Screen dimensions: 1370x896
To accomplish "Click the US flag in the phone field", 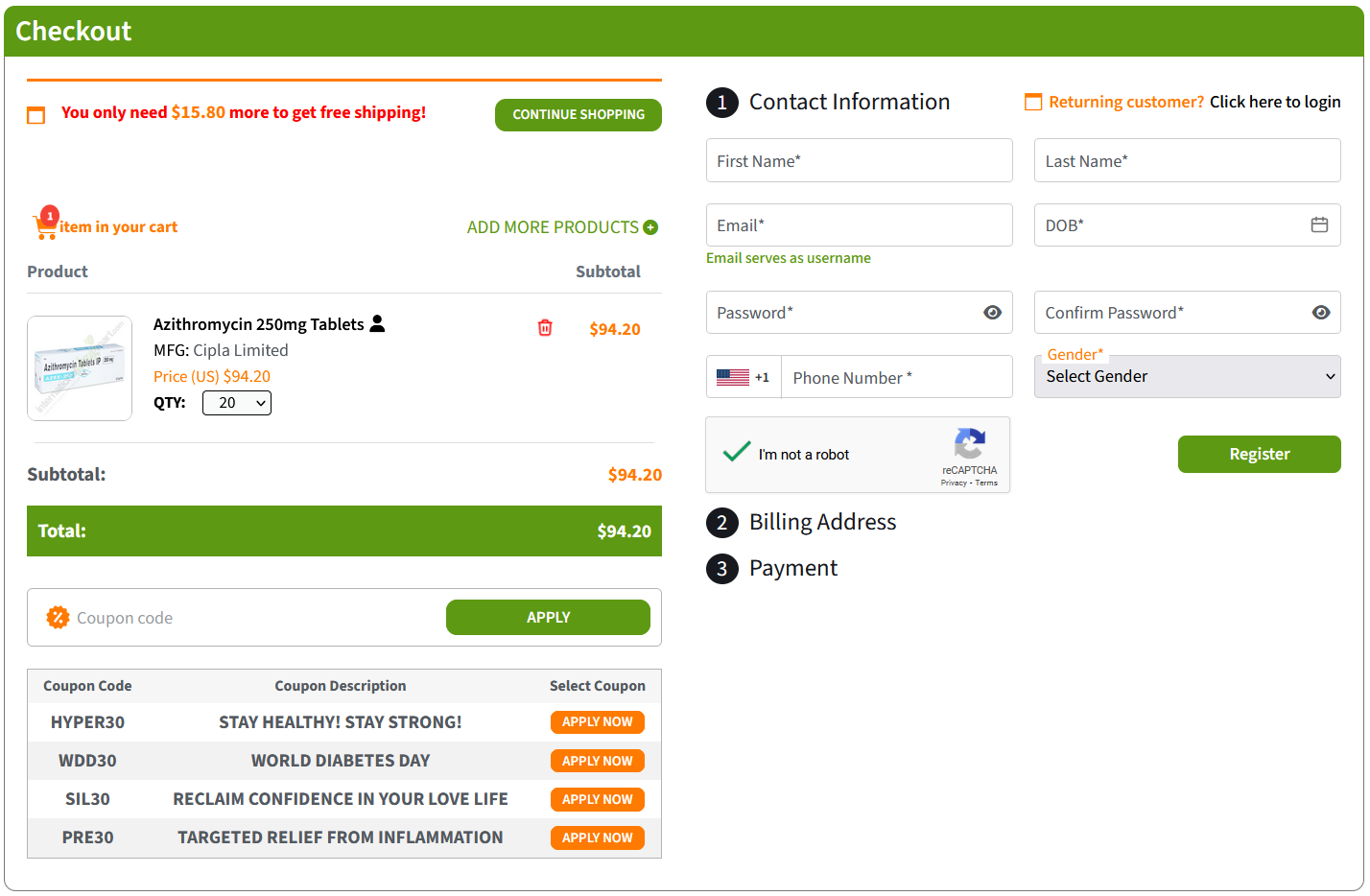I will click(733, 376).
